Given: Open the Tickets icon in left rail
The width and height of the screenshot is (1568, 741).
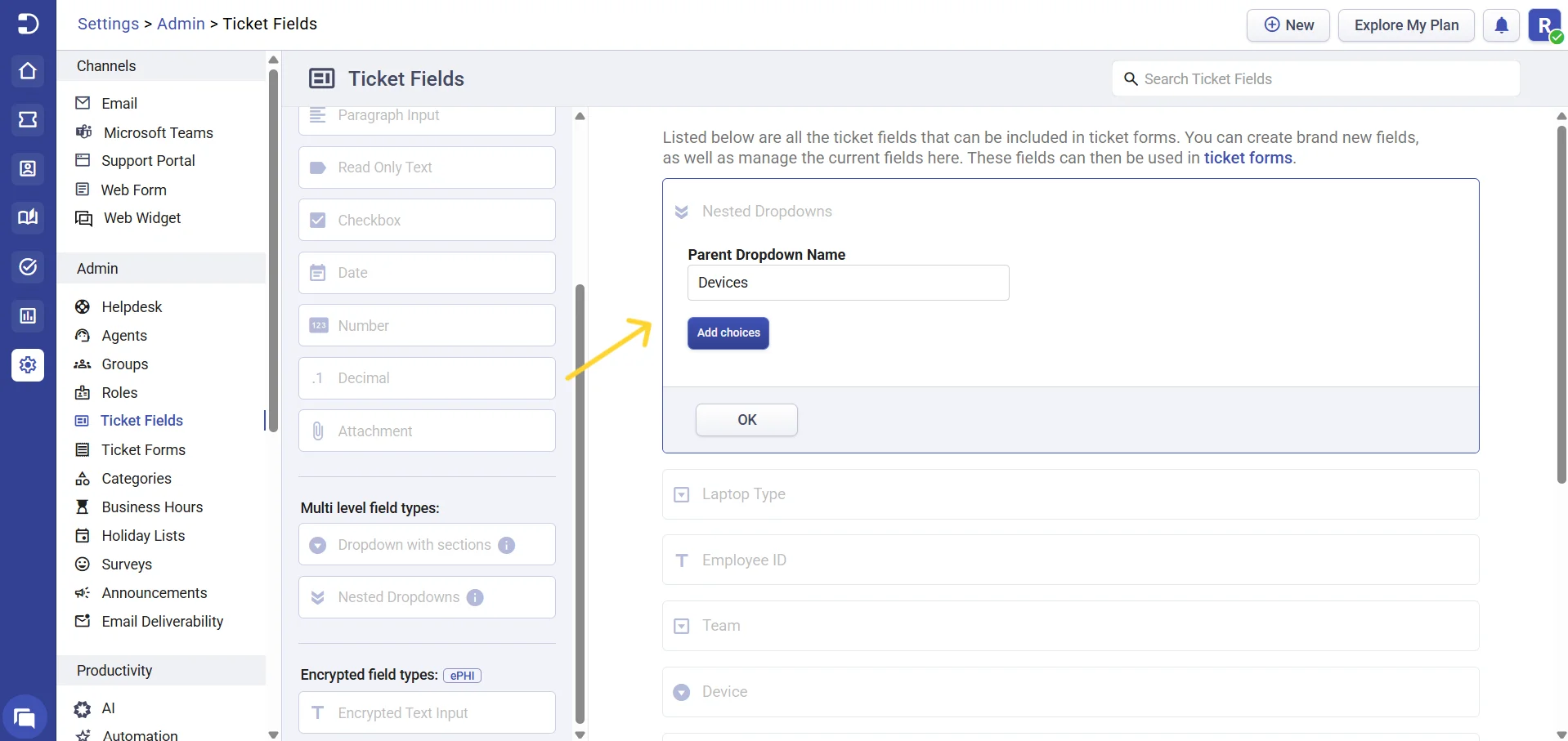Looking at the screenshot, I should point(28,120).
